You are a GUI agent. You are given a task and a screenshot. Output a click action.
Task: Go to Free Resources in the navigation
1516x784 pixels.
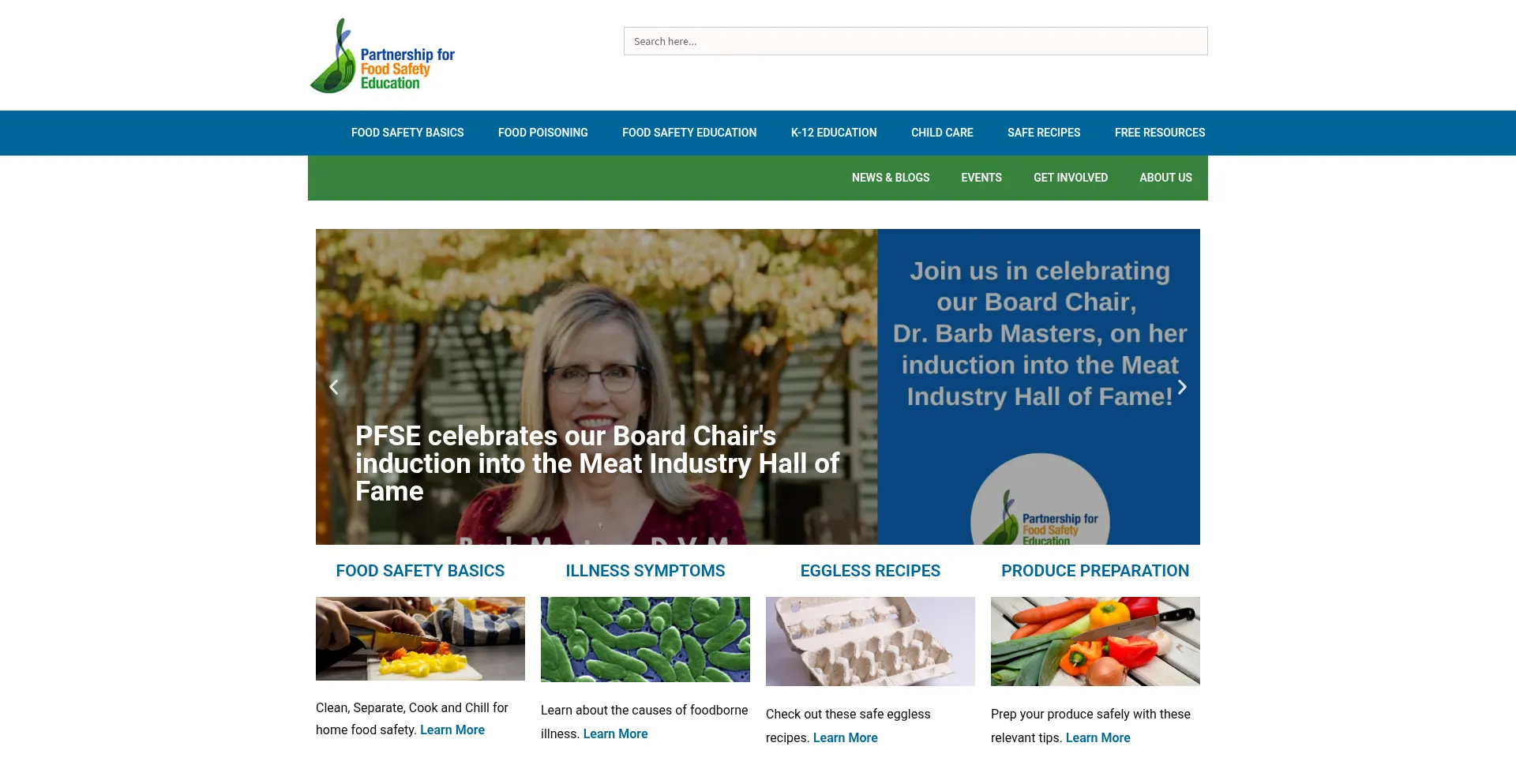(x=1160, y=133)
